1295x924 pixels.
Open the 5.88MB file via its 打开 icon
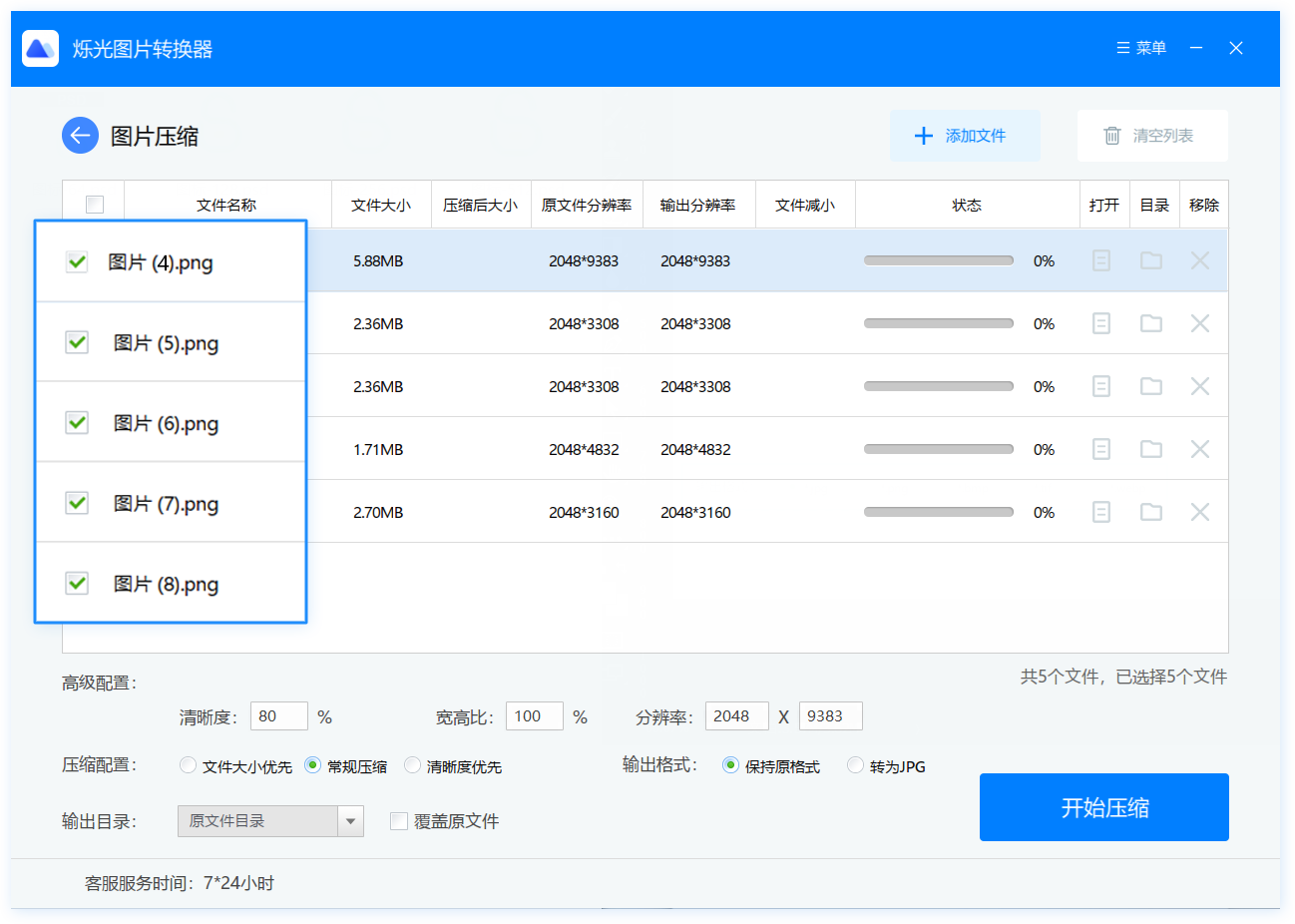(x=1100, y=260)
